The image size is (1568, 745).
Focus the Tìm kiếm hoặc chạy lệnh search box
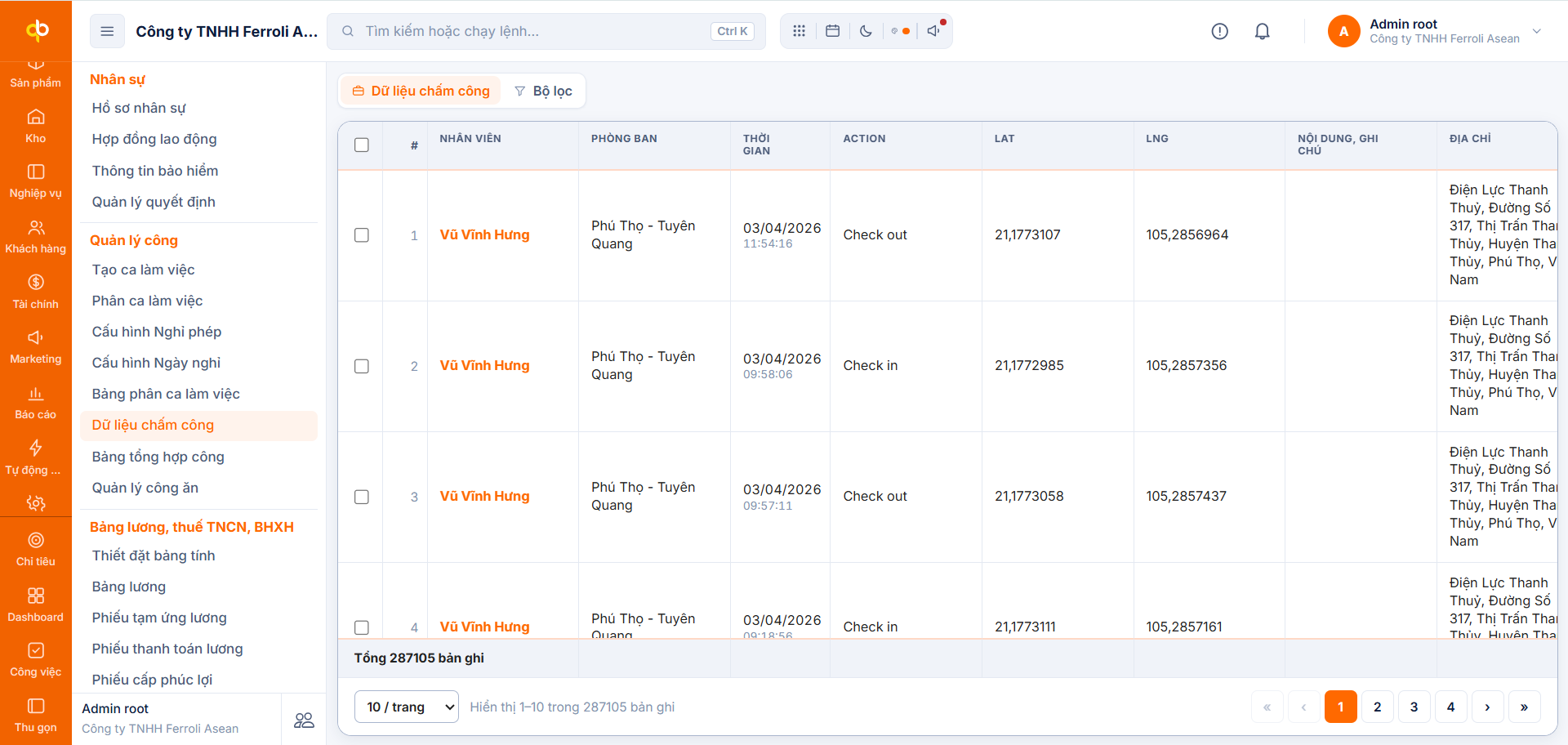coord(546,31)
